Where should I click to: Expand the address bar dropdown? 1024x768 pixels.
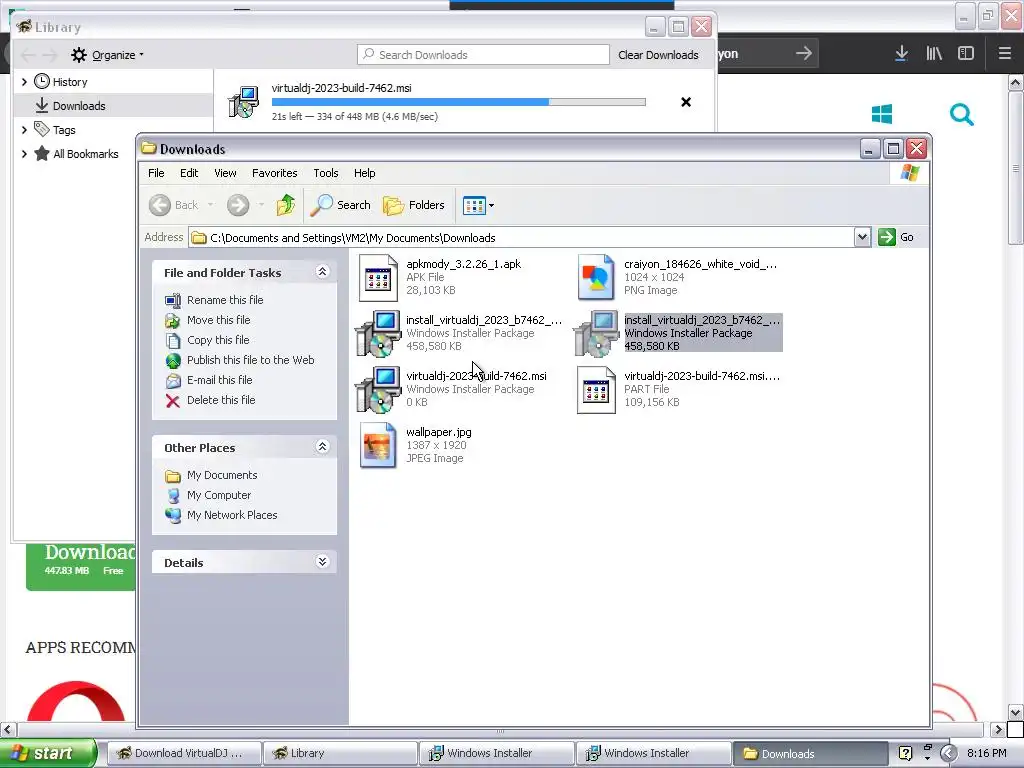862,237
